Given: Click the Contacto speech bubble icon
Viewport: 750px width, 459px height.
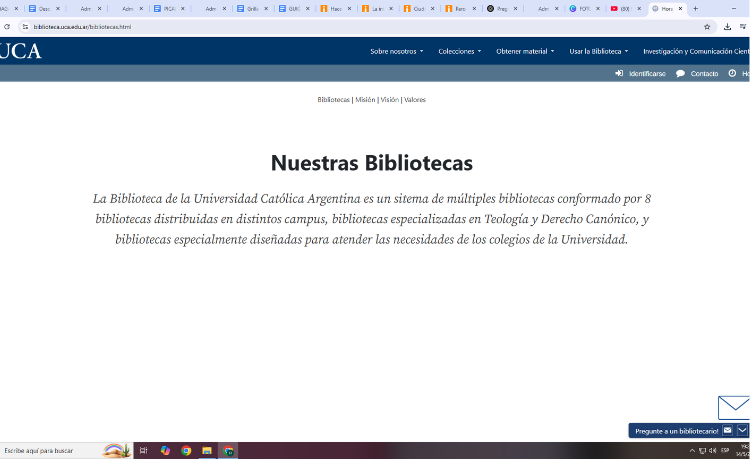Looking at the screenshot, I should pos(680,73).
